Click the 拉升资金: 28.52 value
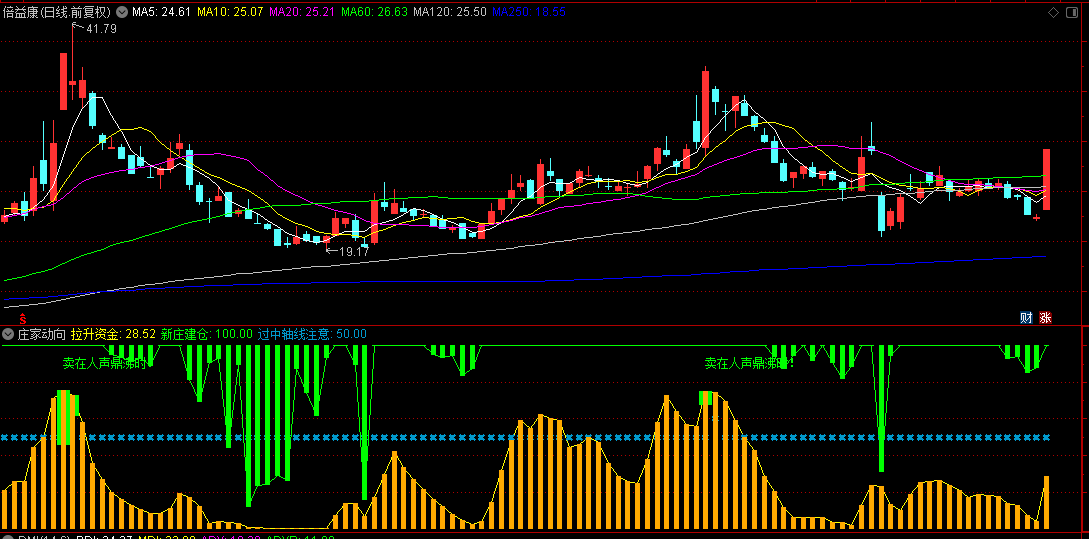The width and height of the screenshot is (1089, 539). point(113,334)
